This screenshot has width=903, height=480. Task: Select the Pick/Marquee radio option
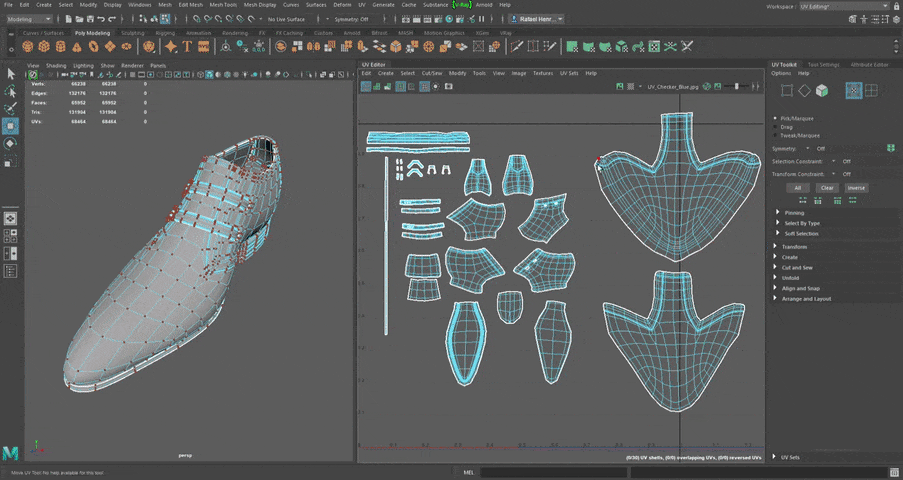pyautogui.click(x=776, y=118)
